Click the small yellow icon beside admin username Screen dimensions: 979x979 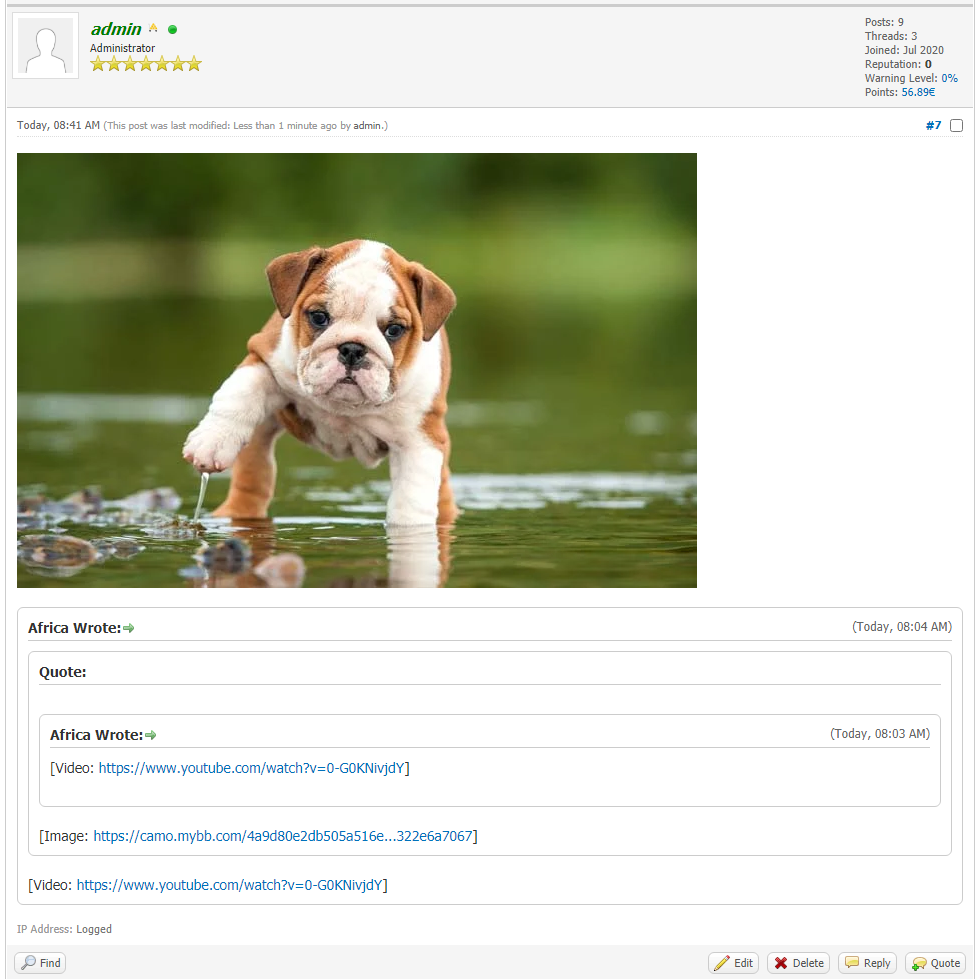153,29
